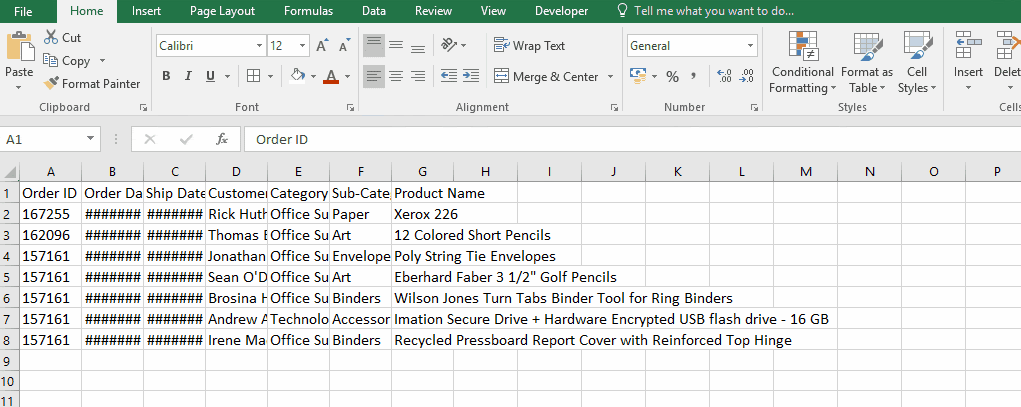
Task: Switch to Data tab
Action: pos(374,11)
